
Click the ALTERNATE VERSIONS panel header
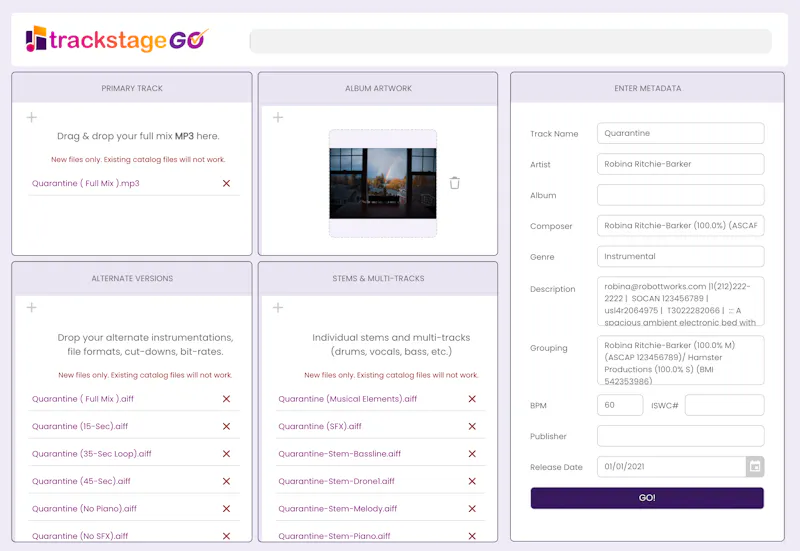132,279
